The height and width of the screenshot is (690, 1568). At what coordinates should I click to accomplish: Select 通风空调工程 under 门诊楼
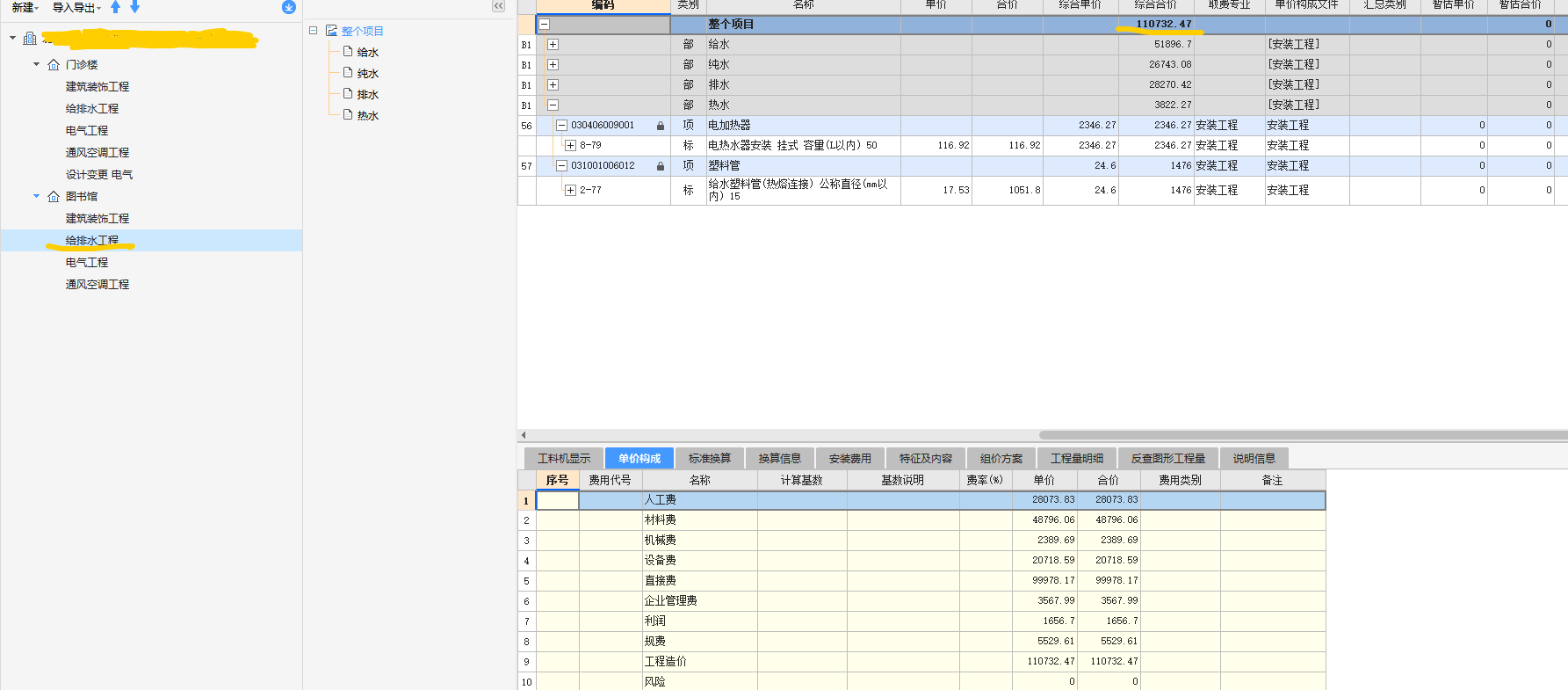98,153
